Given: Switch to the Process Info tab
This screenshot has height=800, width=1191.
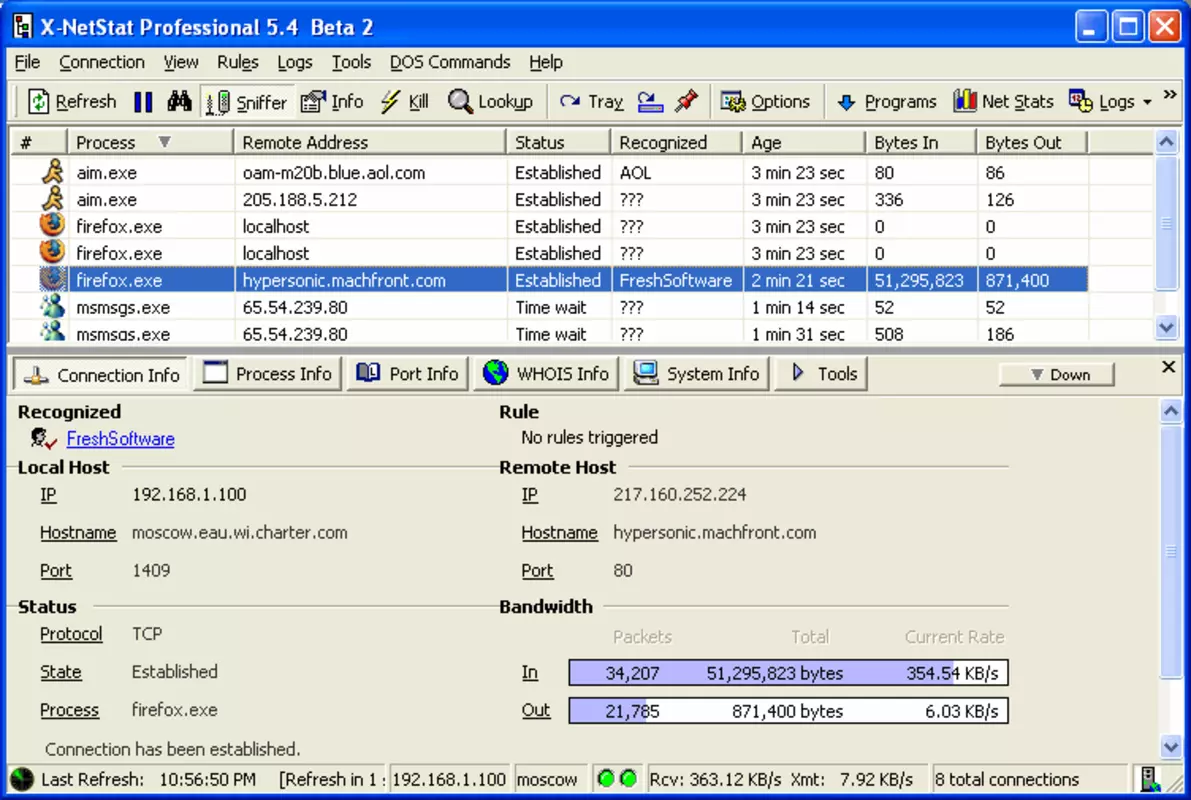Looking at the screenshot, I should point(267,374).
